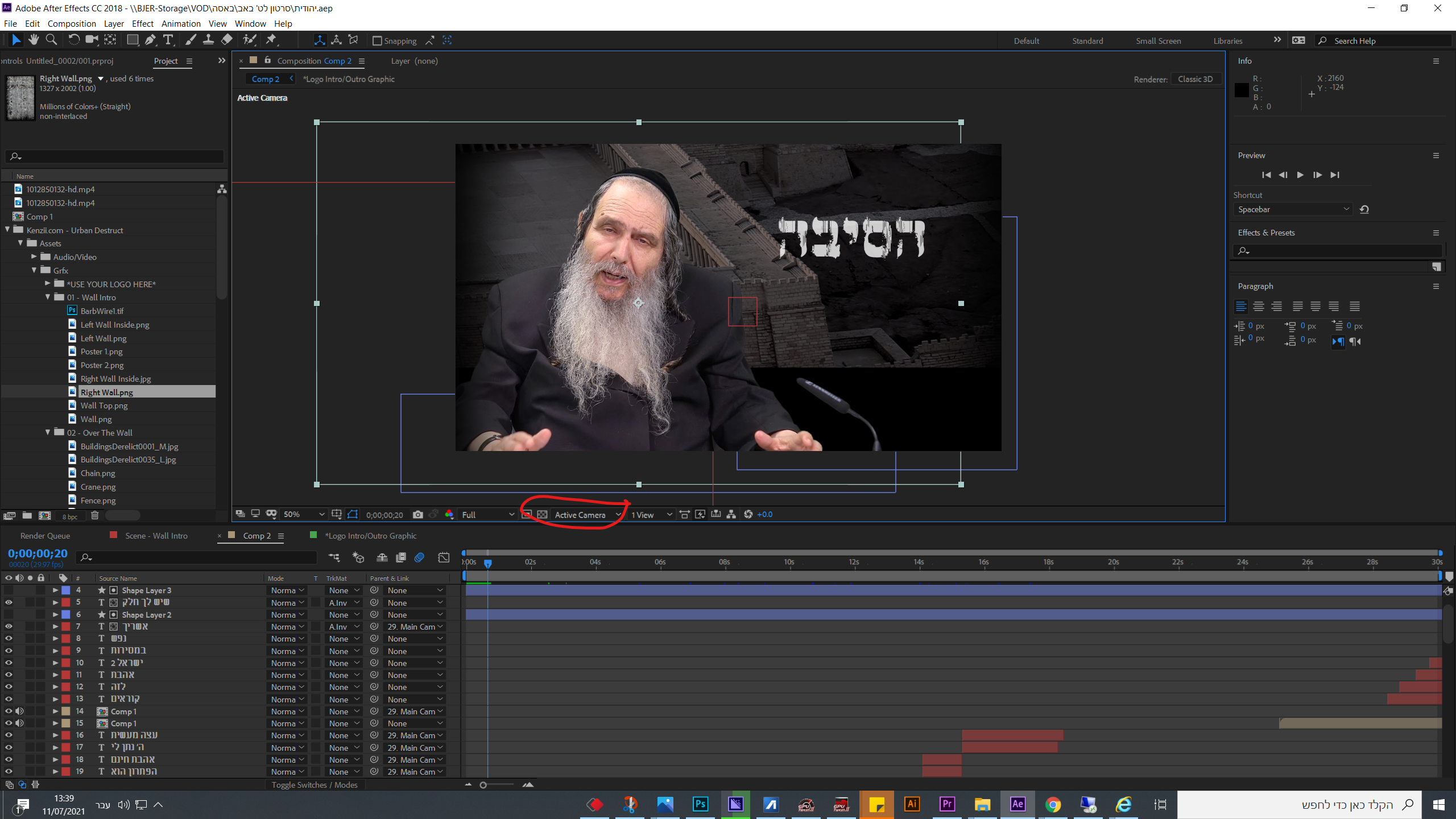Open Photoshop from the taskbar
1456x819 pixels.
click(700, 804)
